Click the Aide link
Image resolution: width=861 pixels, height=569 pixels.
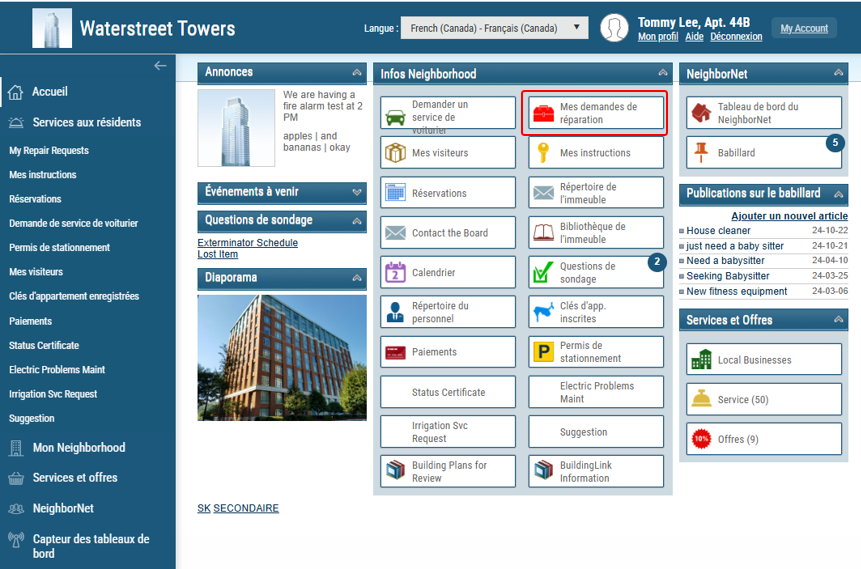click(x=694, y=37)
